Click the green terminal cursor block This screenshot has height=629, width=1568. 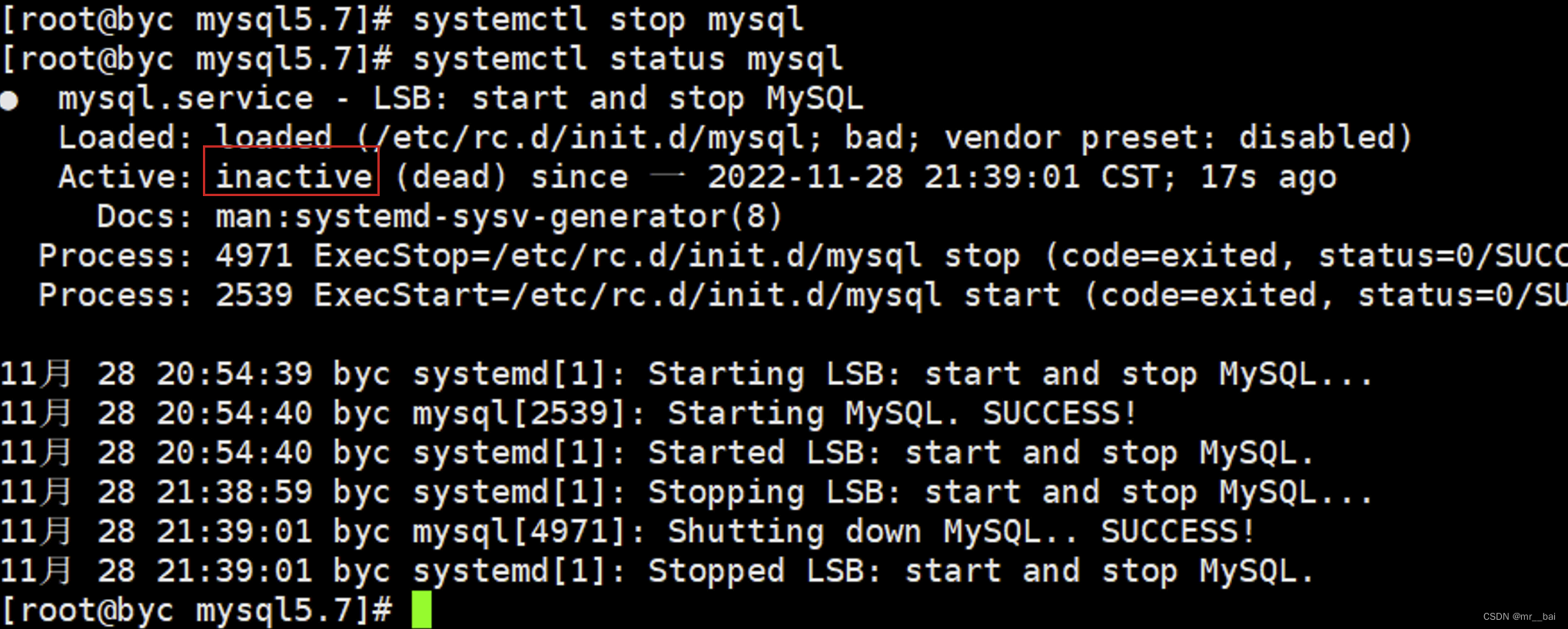[x=421, y=610]
